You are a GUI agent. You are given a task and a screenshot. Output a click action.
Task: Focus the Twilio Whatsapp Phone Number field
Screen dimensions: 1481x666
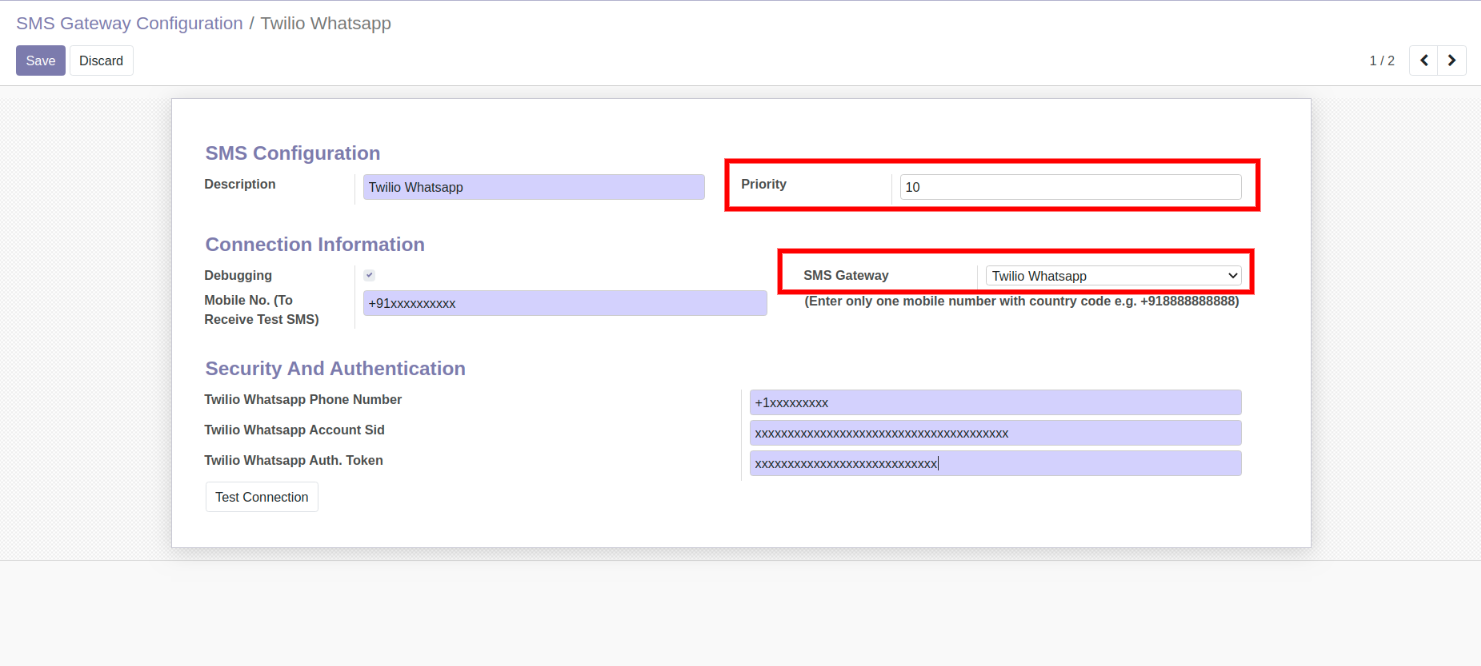[x=995, y=402]
